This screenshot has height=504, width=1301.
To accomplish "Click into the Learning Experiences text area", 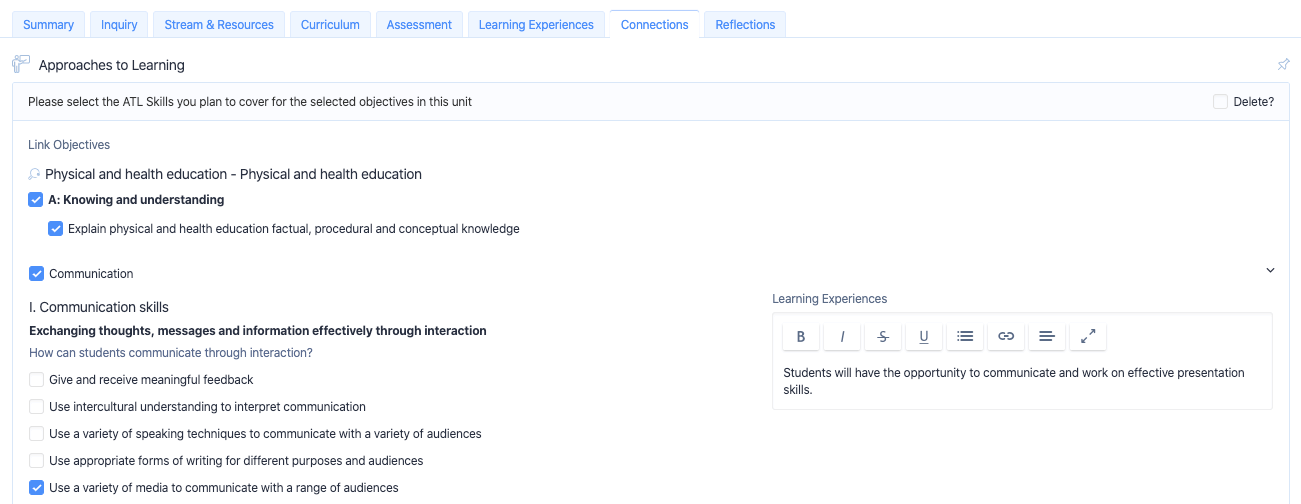I will 1022,381.
